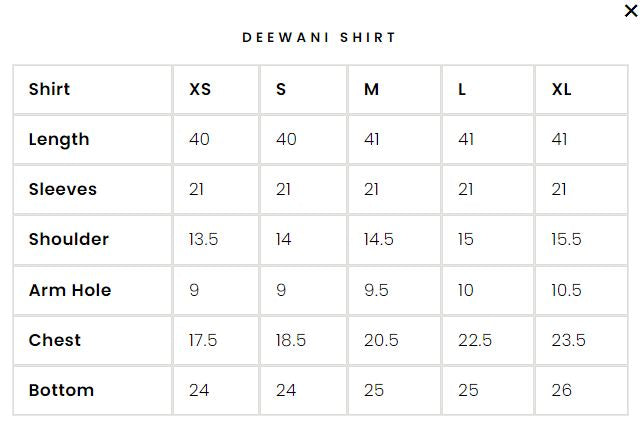Image resolution: width=642 pixels, height=422 pixels.
Task: Click the Length row label
Action: point(59,139)
